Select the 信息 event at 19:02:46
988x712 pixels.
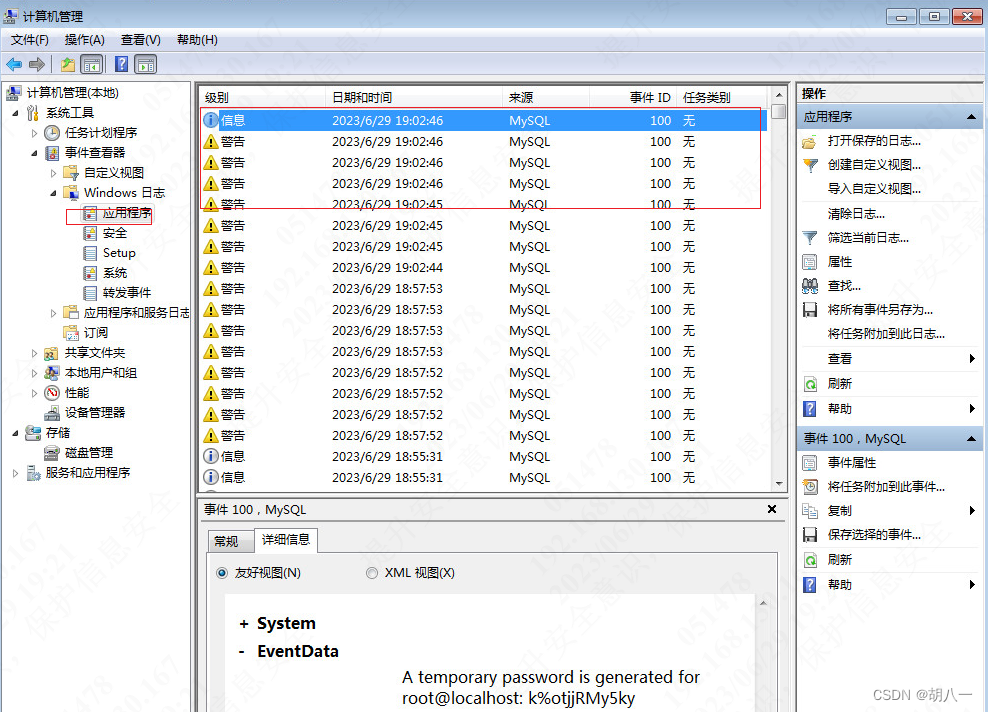[x=484, y=120]
